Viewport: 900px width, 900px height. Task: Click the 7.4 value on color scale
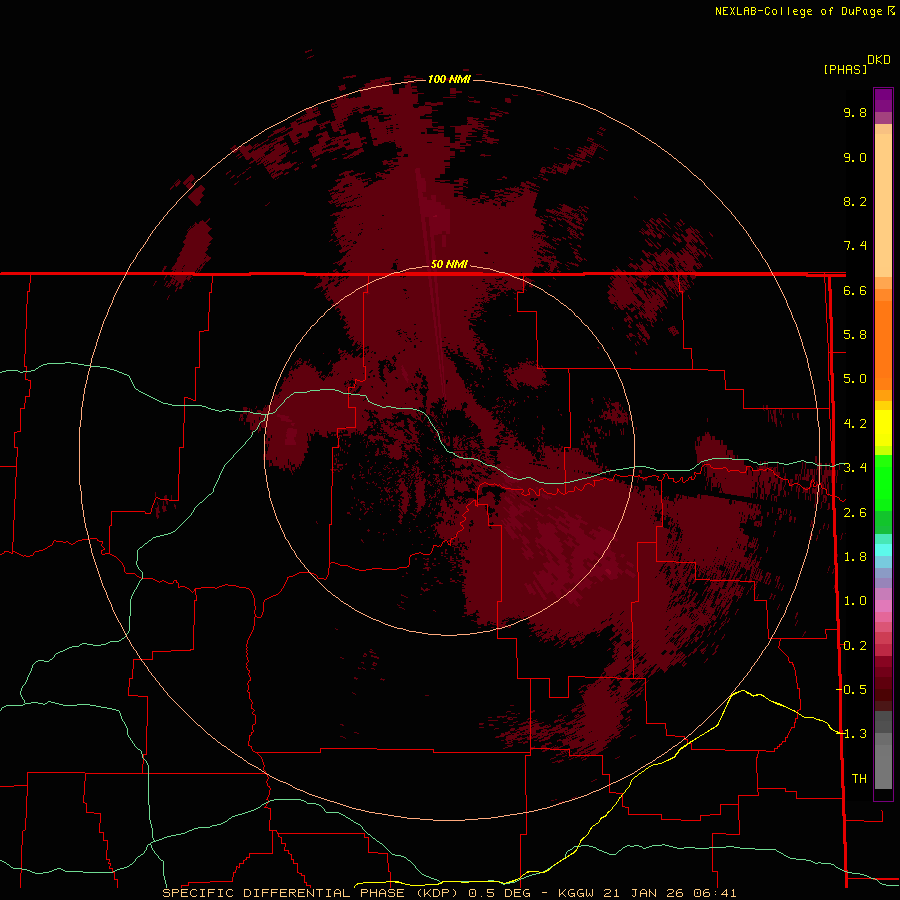pos(855,246)
